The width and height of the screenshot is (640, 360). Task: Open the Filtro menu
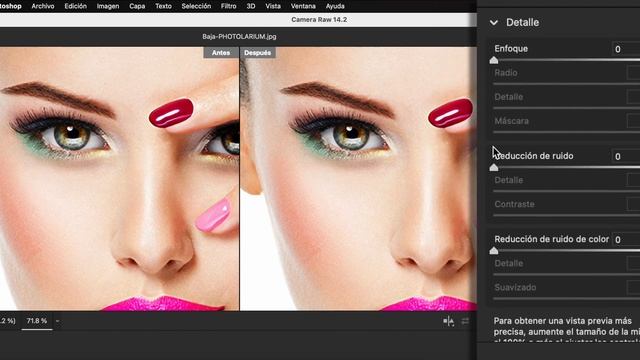[x=229, y=6]
